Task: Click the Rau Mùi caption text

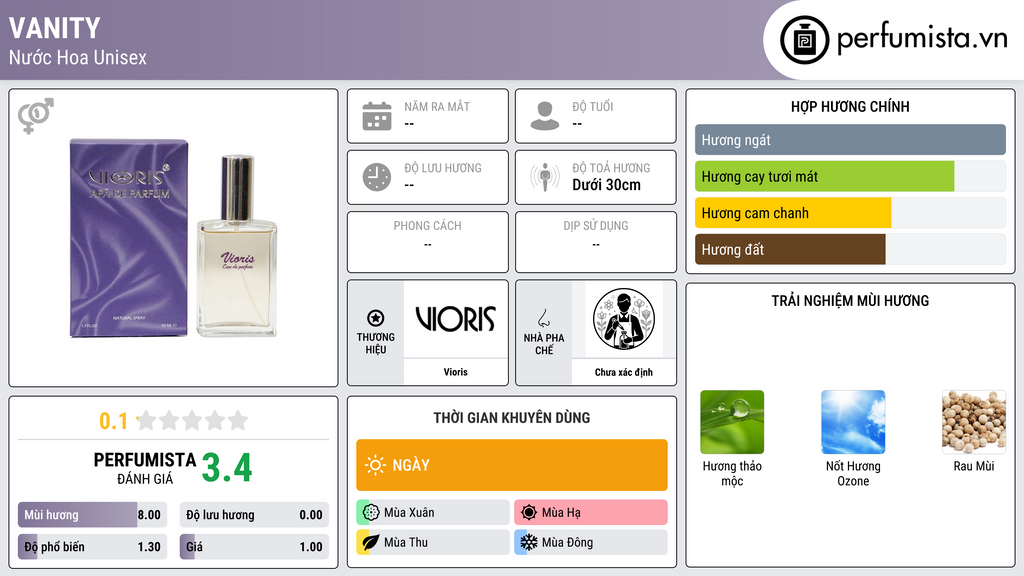Action: click(974, 466)
